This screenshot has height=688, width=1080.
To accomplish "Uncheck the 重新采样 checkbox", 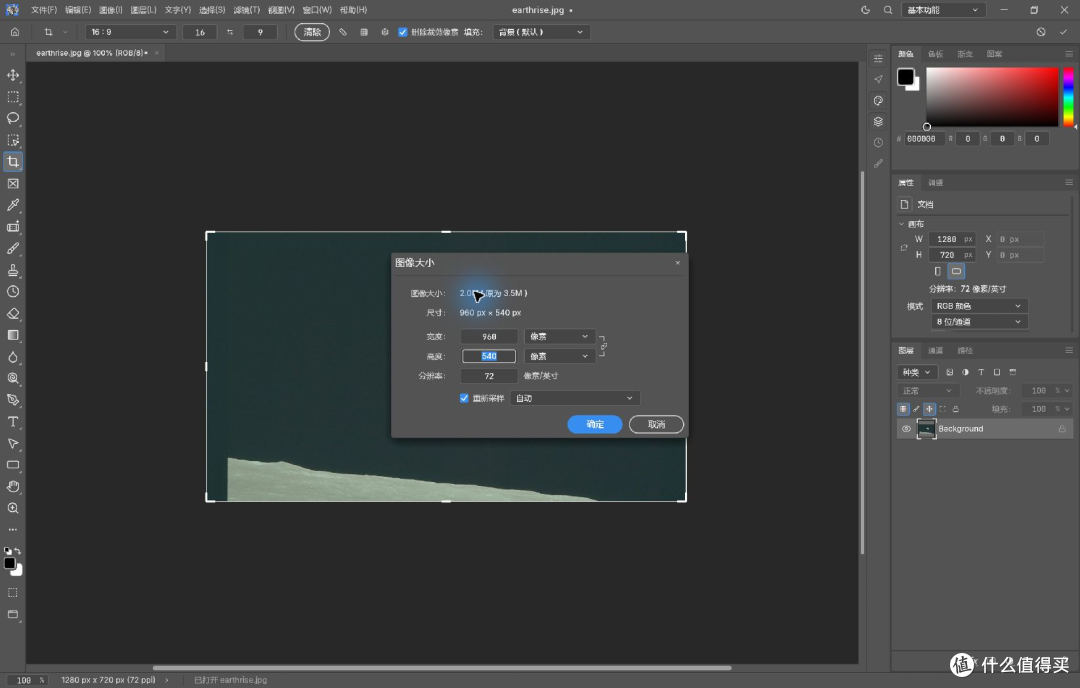I will click(x=464, y=398).
